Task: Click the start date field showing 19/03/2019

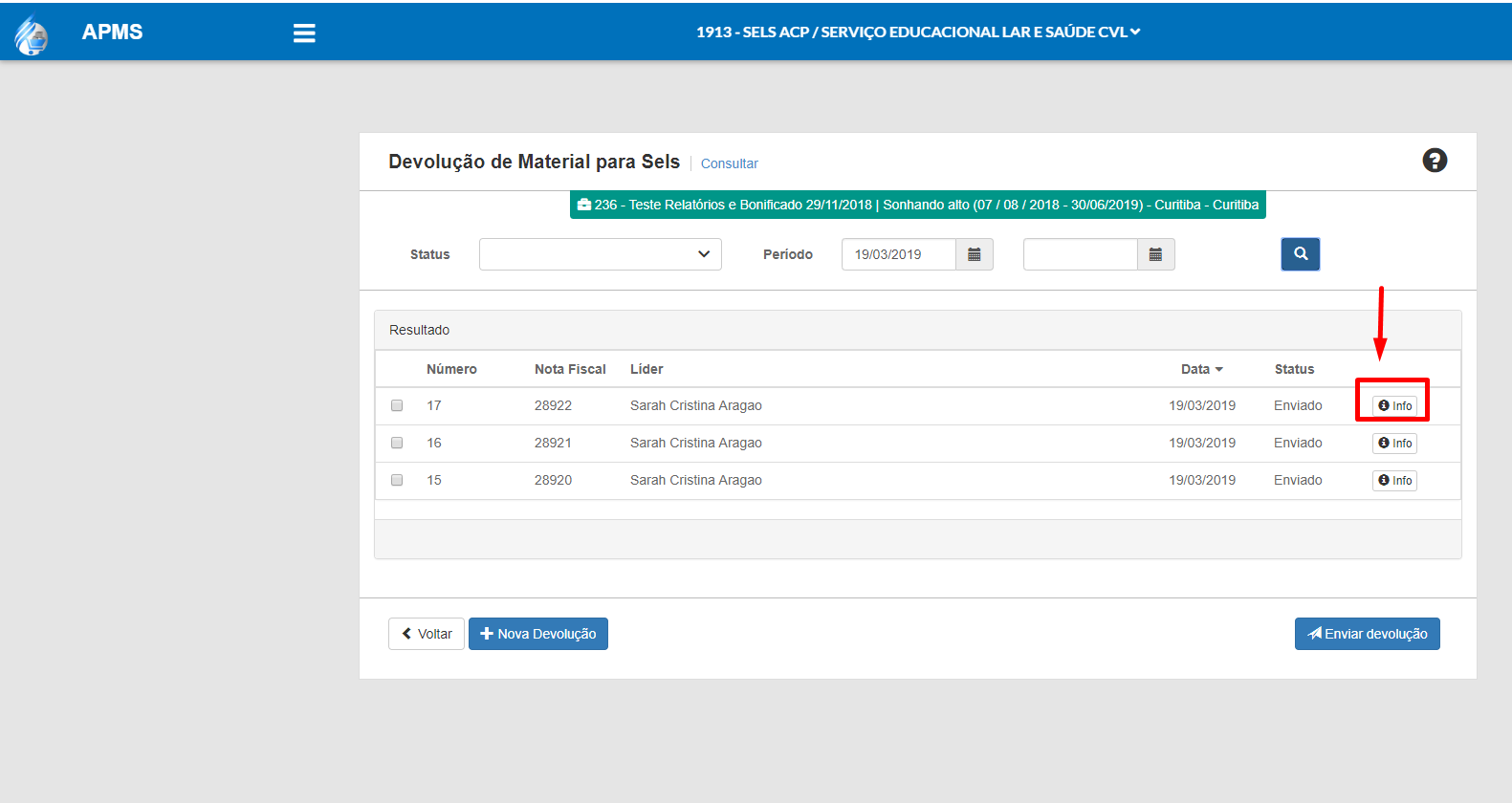Action: pyautogui.click(x=899, y=254)
